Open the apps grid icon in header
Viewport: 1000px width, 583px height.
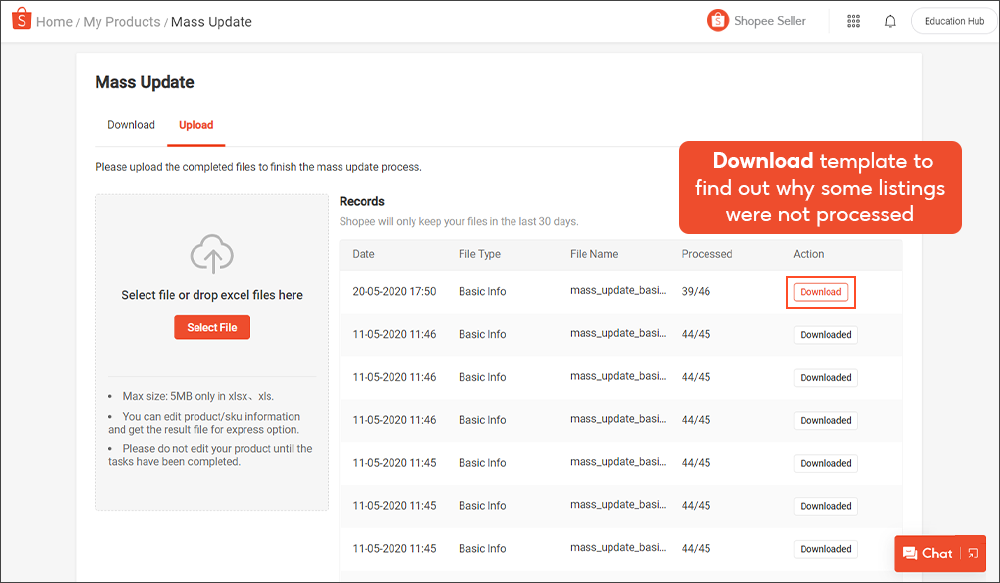pos(853,21)
